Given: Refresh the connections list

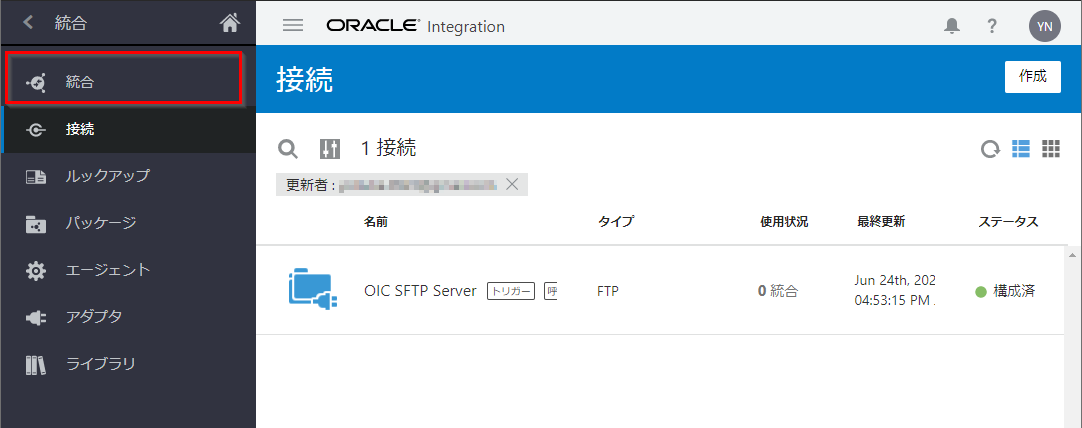Looking at the screenshot, I should tap(990, 149).
